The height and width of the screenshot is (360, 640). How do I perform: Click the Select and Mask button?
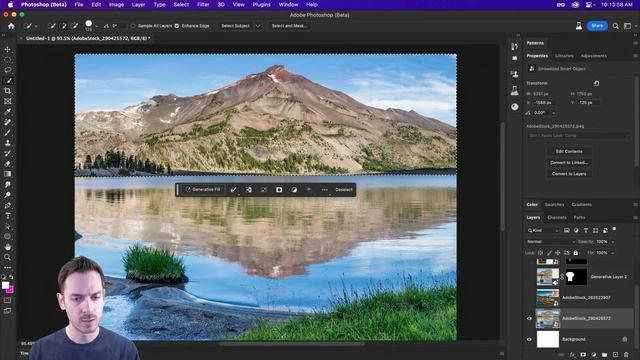[289, 26]
